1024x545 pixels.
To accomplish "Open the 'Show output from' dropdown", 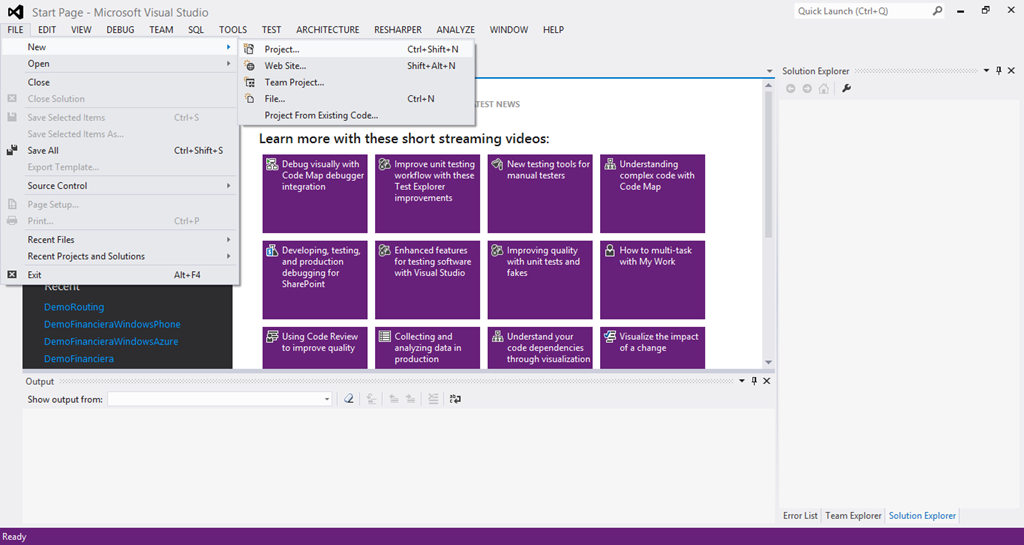I will pyautogui.click(x=326, y=399).
